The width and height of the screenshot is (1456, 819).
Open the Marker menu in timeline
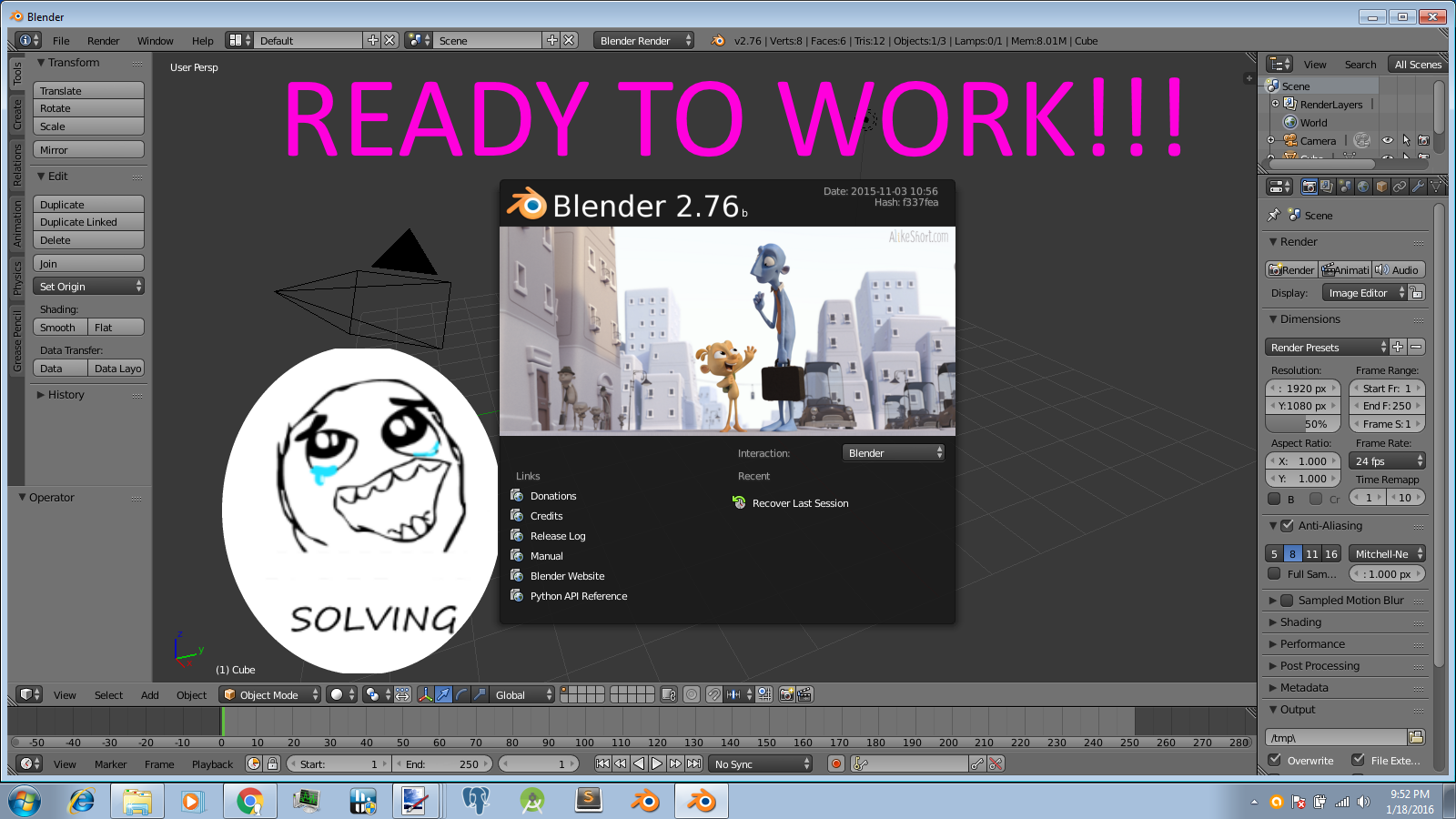(x=111, y=764)
